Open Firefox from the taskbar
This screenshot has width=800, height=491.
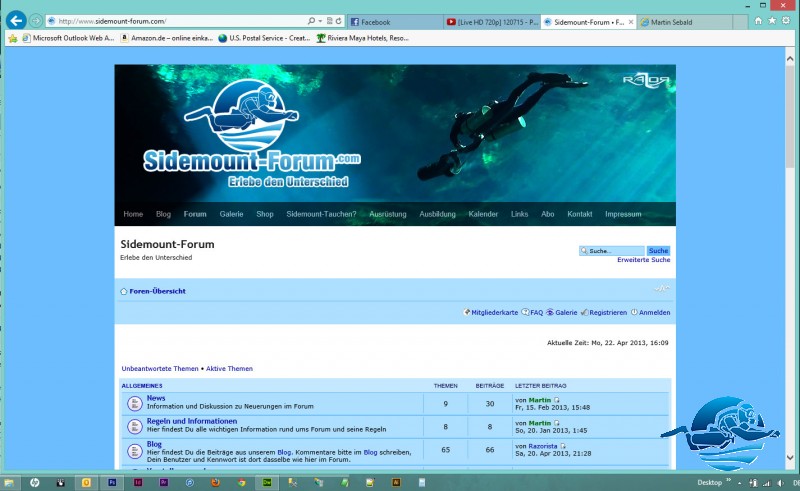point(215,482)
